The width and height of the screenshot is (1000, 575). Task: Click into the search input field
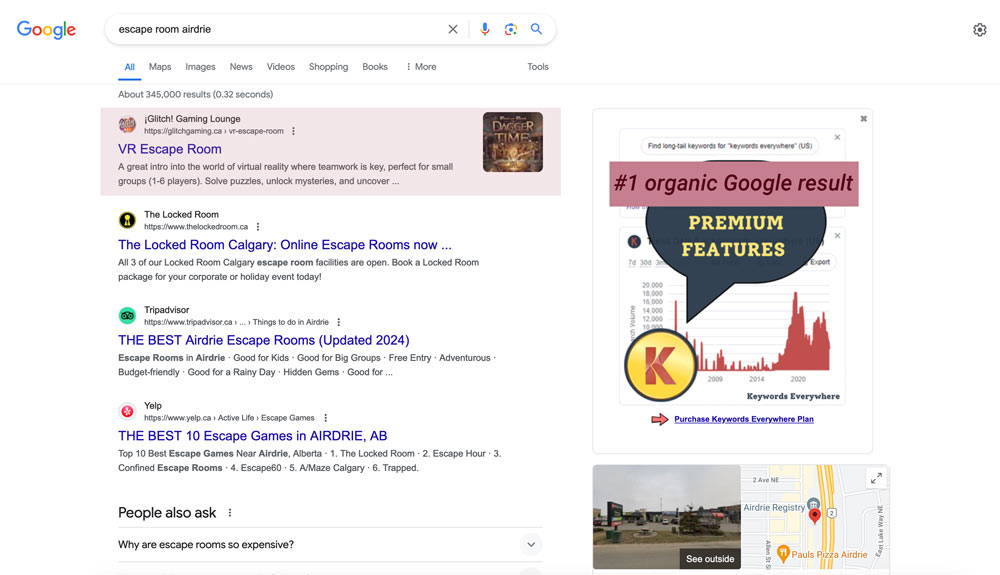point(277,29)
